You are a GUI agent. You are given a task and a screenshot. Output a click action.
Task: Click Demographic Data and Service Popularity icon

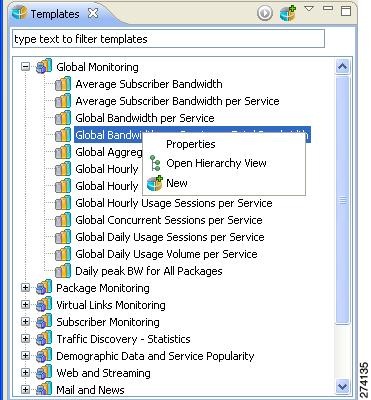pos(44,355)
